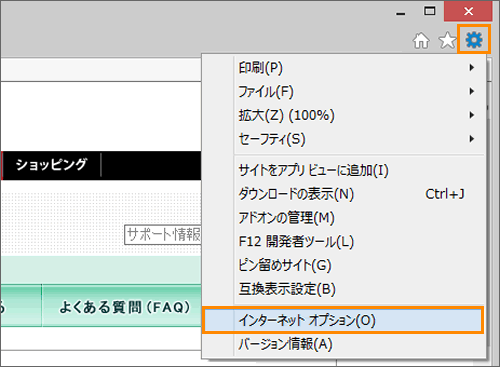Viewport: 500px width, 367px height.
Task: Select セーフティ(S) menu entry
Action: (343, 139)
